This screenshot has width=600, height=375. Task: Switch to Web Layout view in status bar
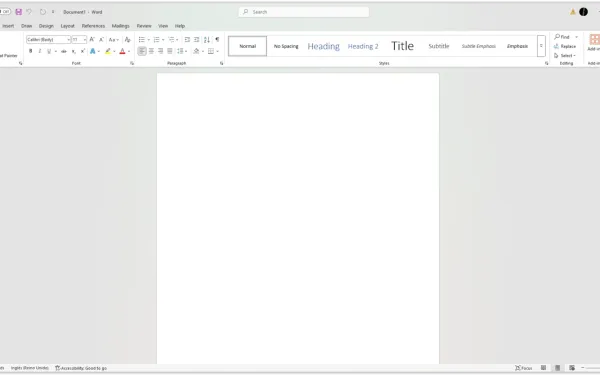click(572, 368)
